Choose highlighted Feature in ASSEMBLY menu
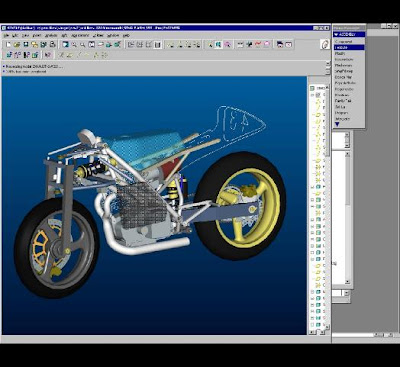Viewport: 400px width, 367px height. tap(349, 48)
